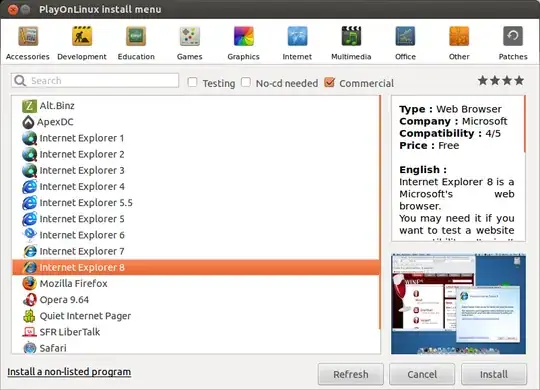The height and width of the screenshot is (390, 540).
Task: Click the Internet Explorer 7 icon
Action: pos(30,251)
